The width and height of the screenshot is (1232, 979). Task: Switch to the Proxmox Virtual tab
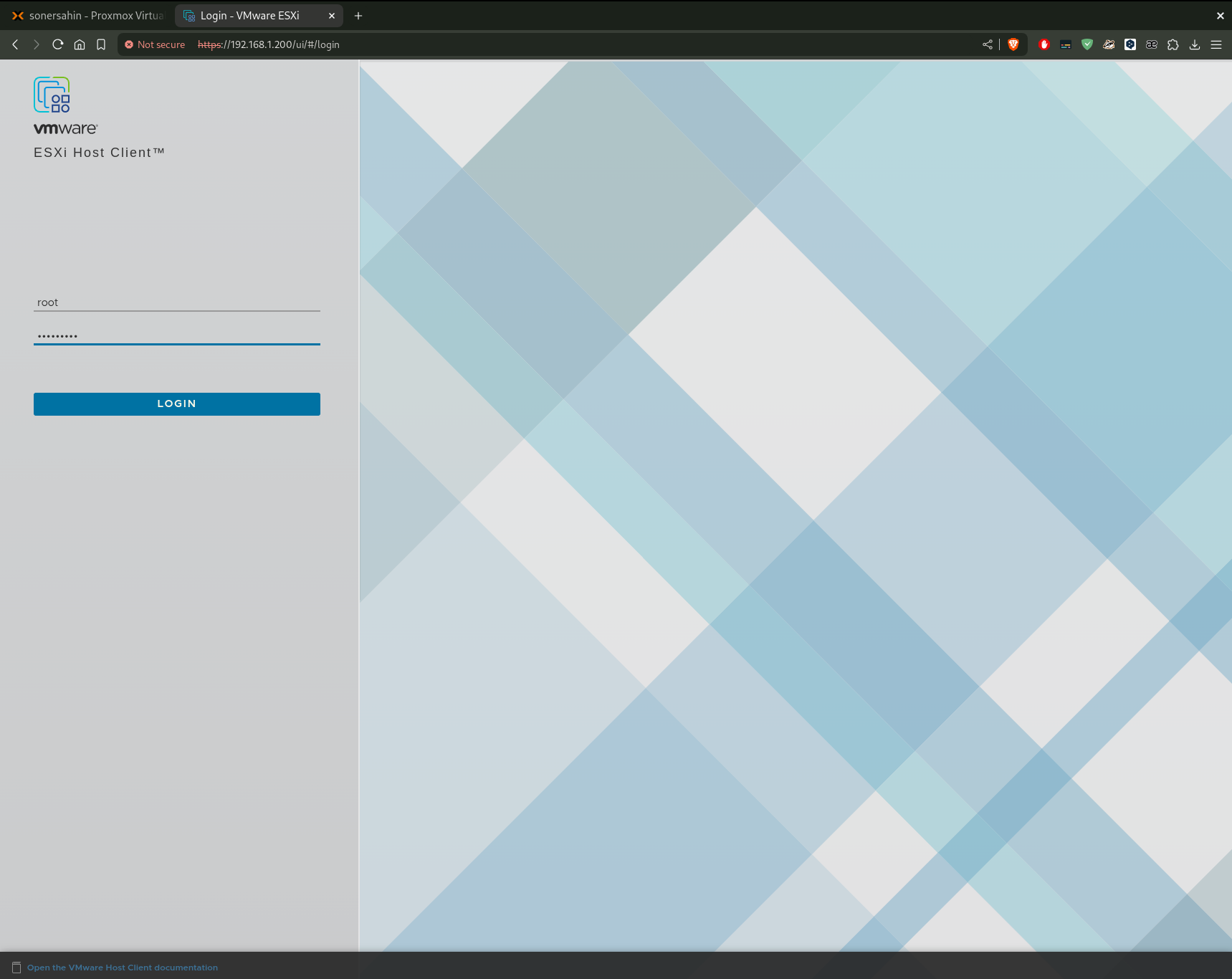tap(86, 15)
